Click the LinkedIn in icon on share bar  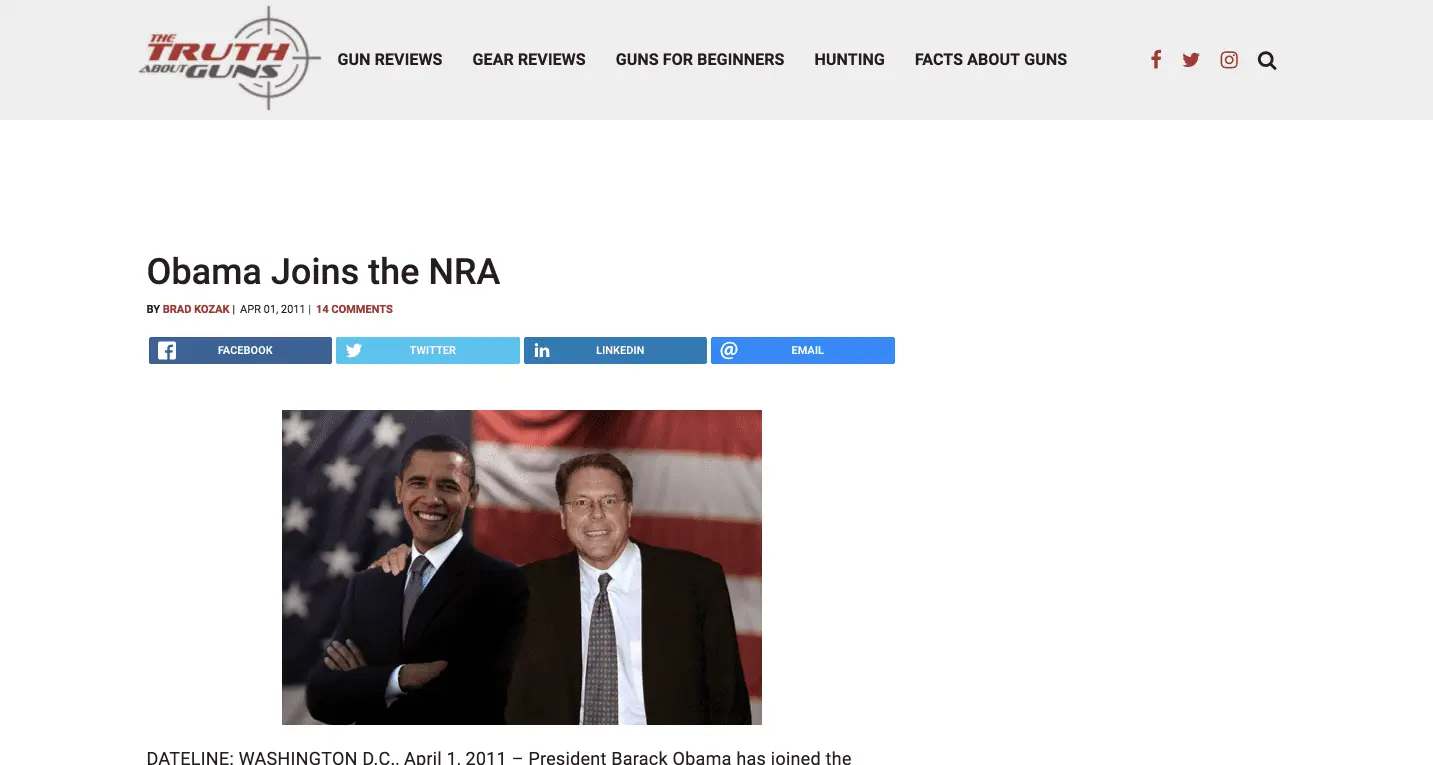tap(542, 350)
